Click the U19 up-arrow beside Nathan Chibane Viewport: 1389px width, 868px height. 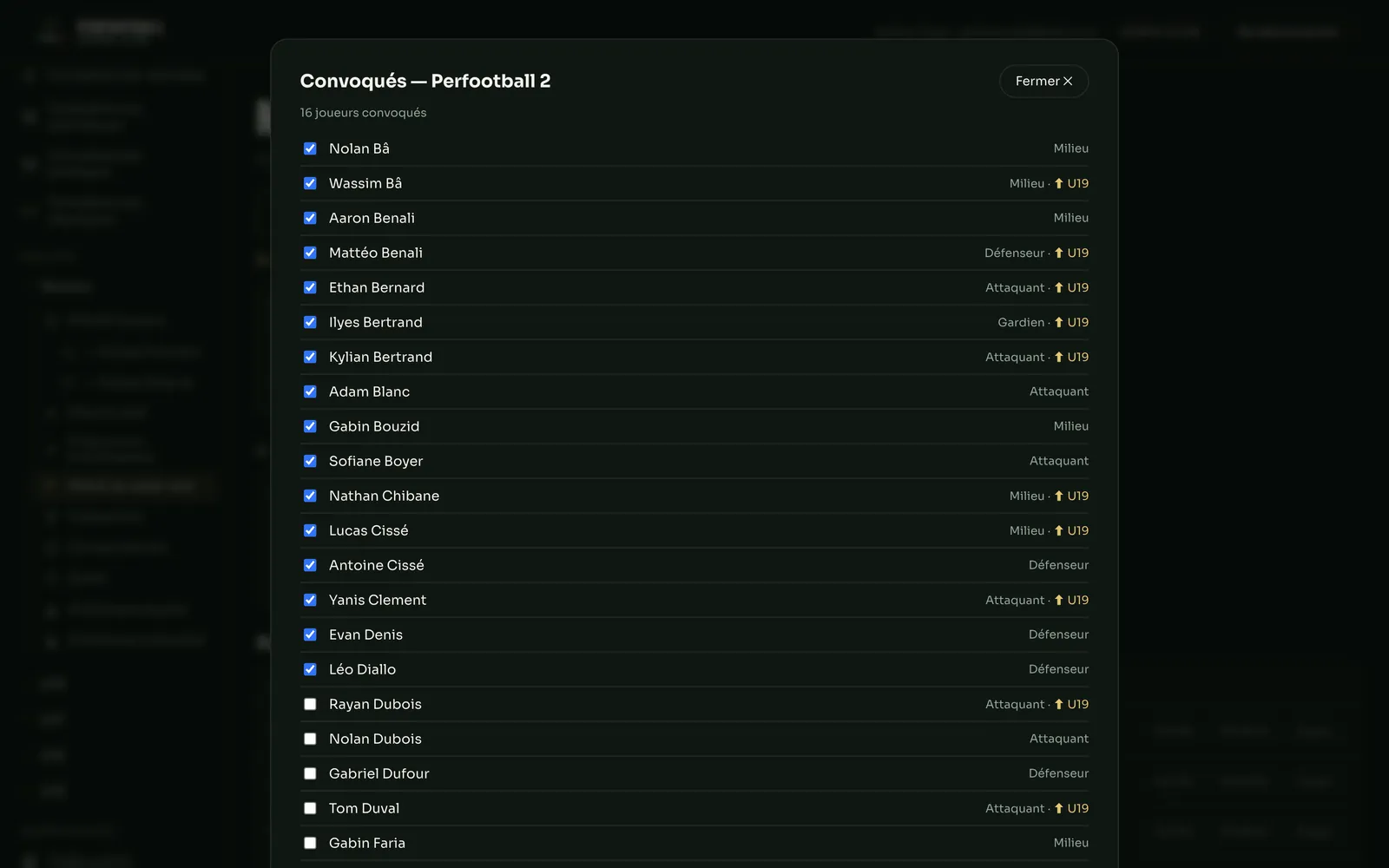pyautogui.click(x=1058, y=496)
